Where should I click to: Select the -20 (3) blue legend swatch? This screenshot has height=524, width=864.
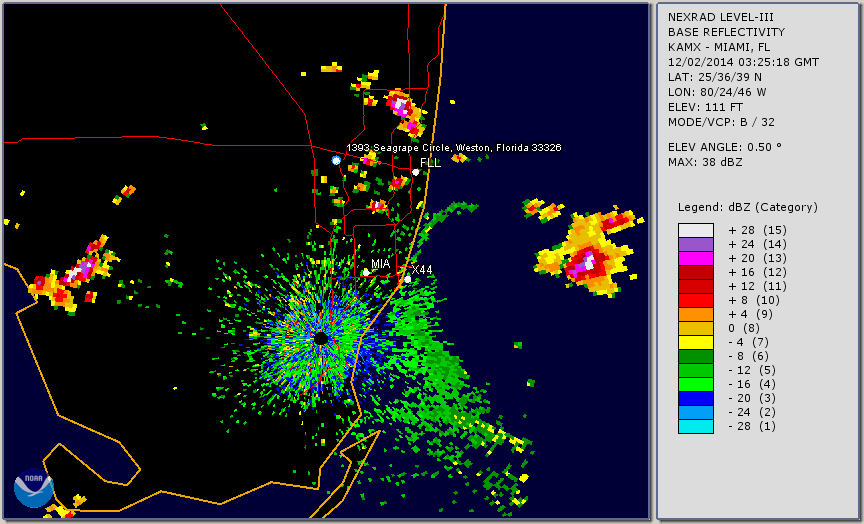pyautogui.click(x=696, y=398)
